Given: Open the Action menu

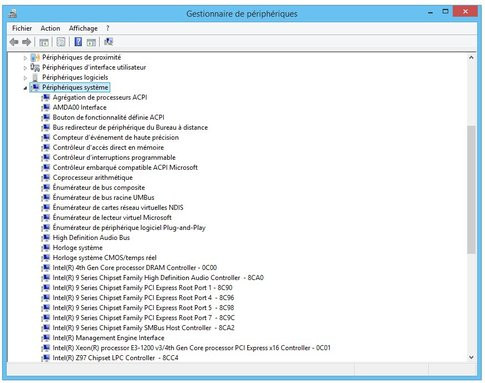Looking at the screenshot, I should click(50, 28).
